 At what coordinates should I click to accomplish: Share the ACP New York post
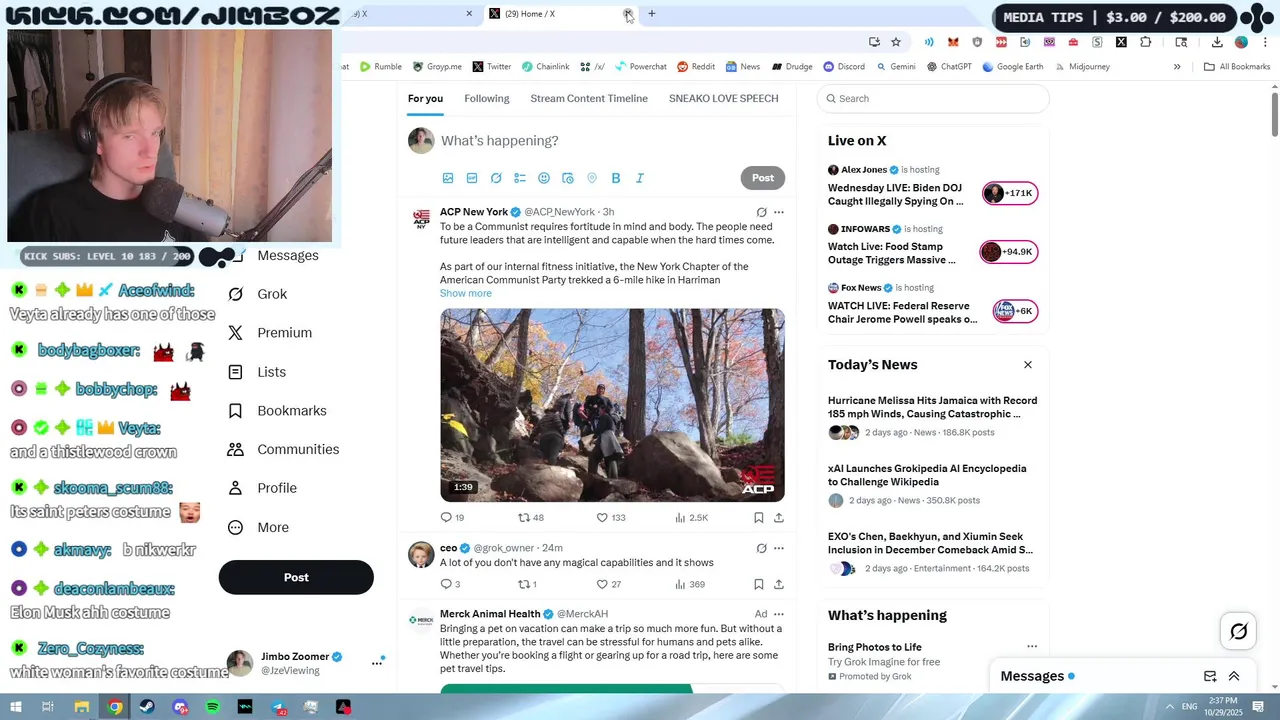click(x=779, y=517)
